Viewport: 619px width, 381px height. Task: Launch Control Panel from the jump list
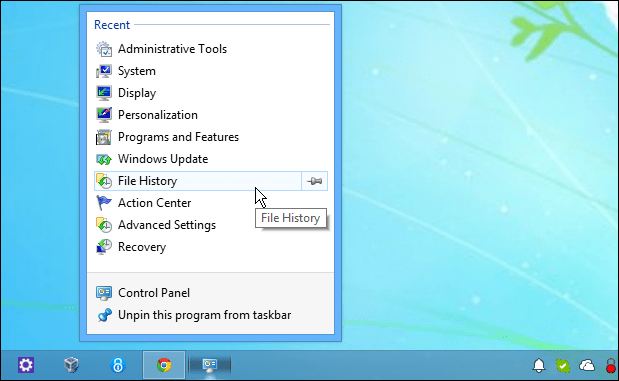click(210, 293)
